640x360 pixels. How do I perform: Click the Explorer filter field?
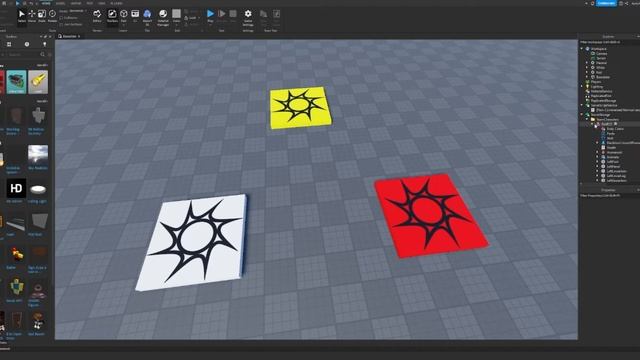click(608, 42)
